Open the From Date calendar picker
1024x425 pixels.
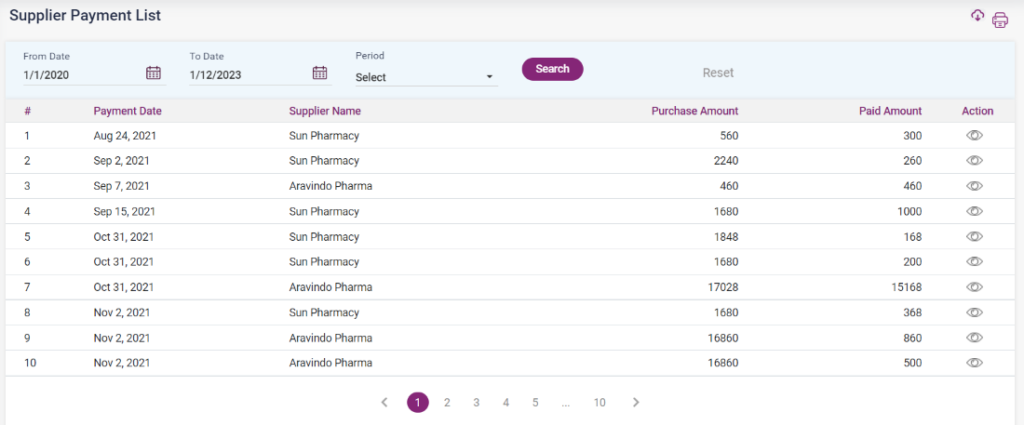(x=153, y=73)
